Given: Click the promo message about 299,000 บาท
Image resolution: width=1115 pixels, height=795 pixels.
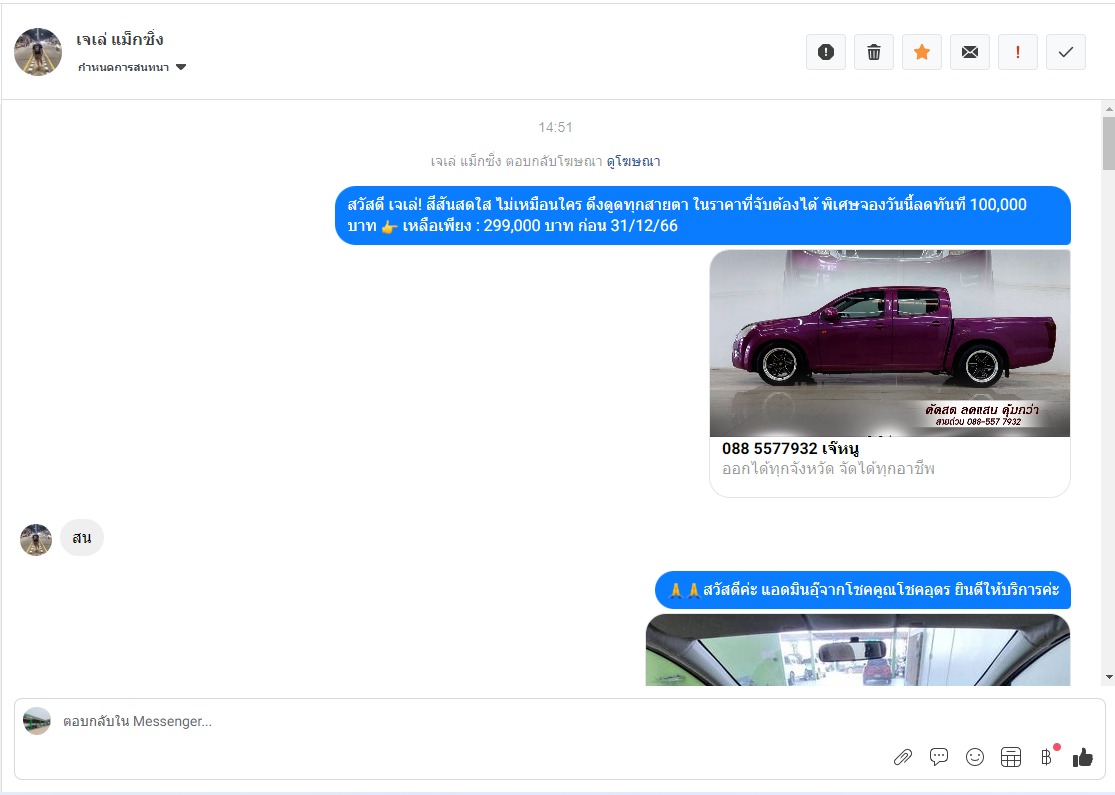Looking at the screenshot, I should click(703, 215).
